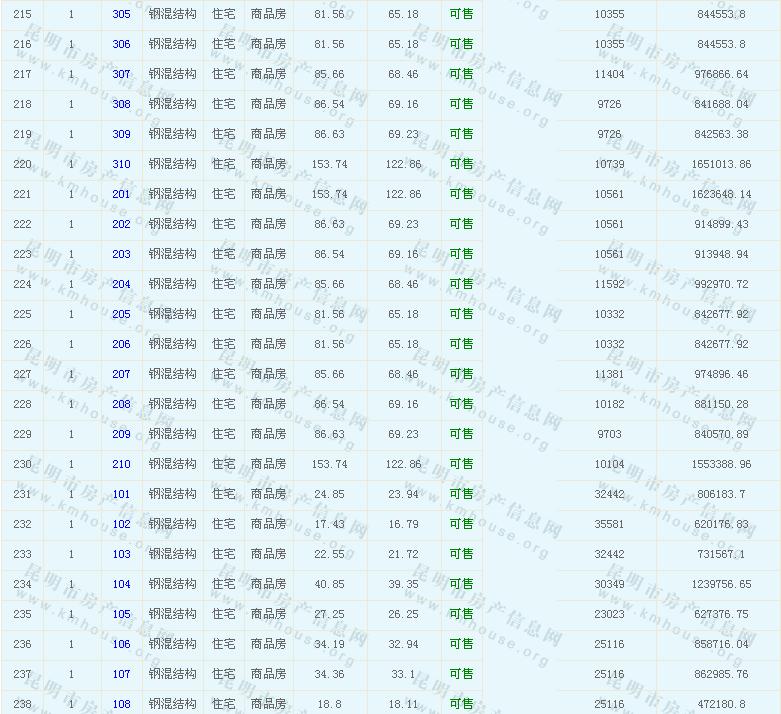Open room 208 listing
This screenshot has width=781, height=714.
[x=121, y=404]
